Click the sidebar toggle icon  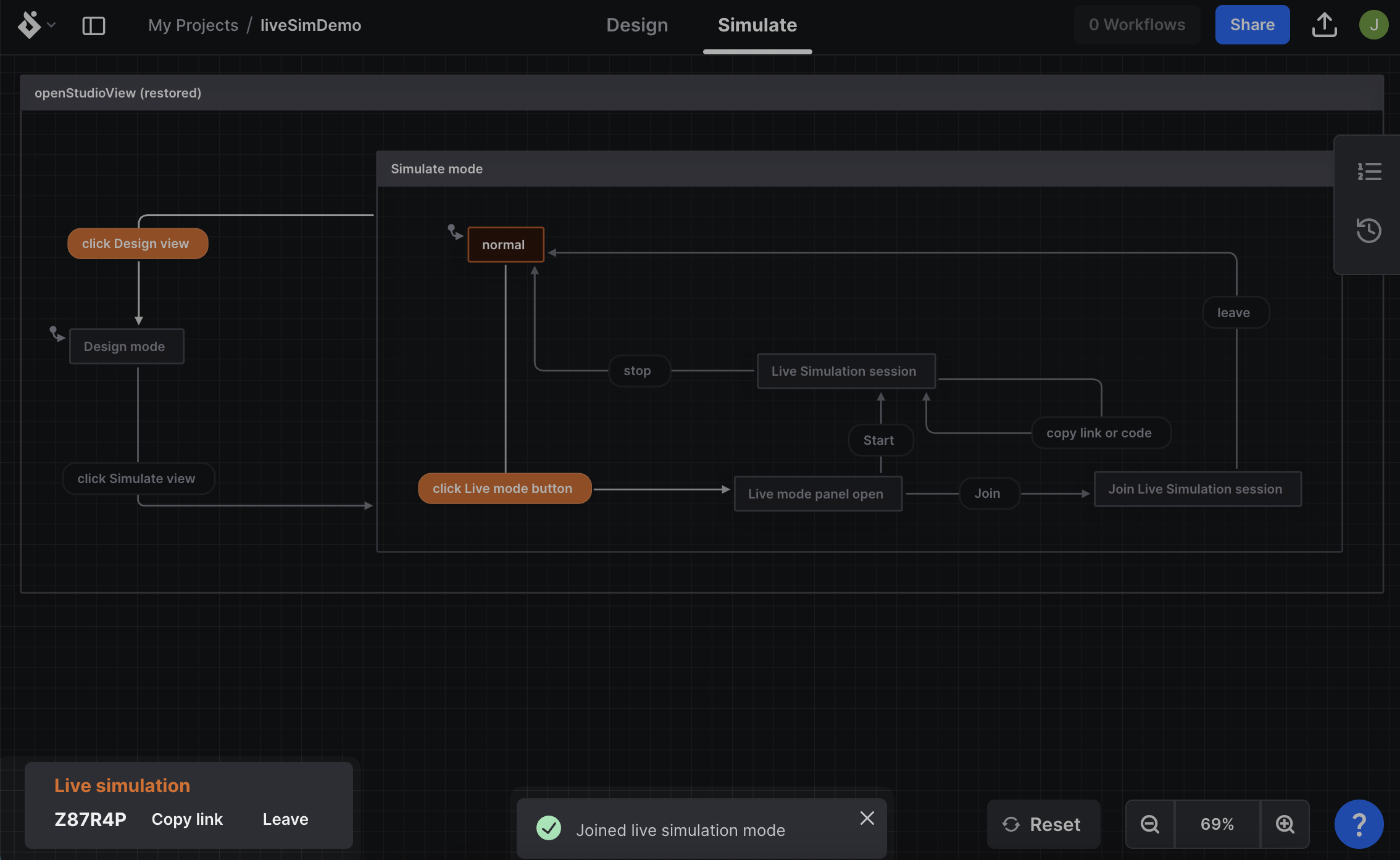pyautogui.click(x=93, y=24)
